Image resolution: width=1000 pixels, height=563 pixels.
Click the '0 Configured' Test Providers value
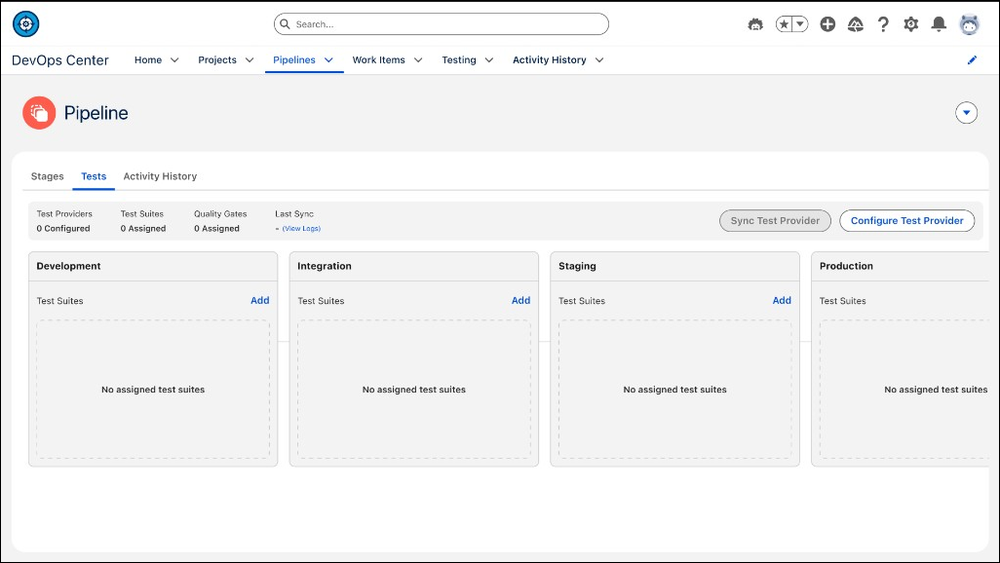coord(63,228)
